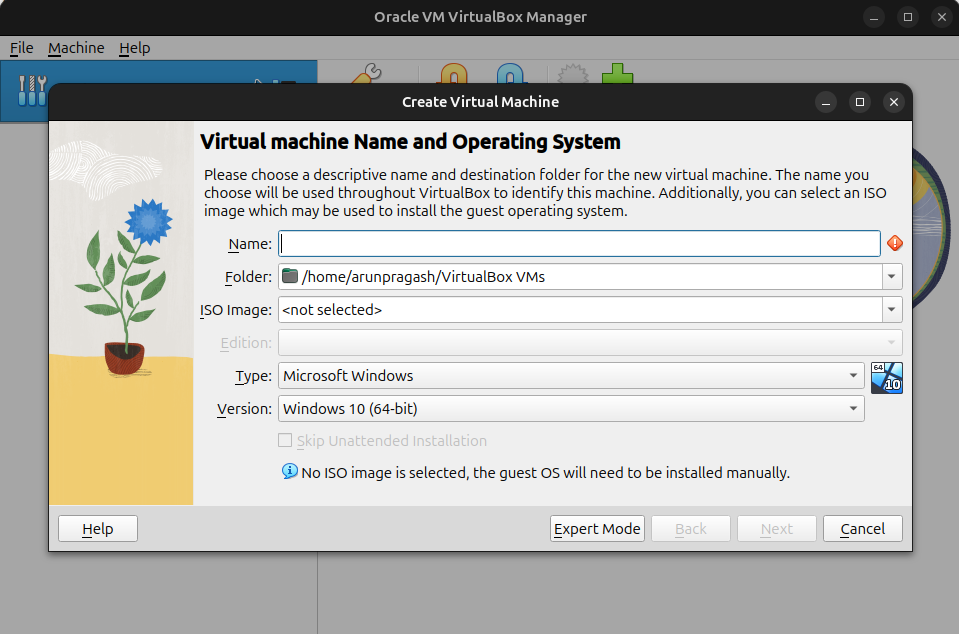This screenshot has height=634, width=959.
Task: Close the Create Virtual Machine dialog
Action: click(894, 102)
